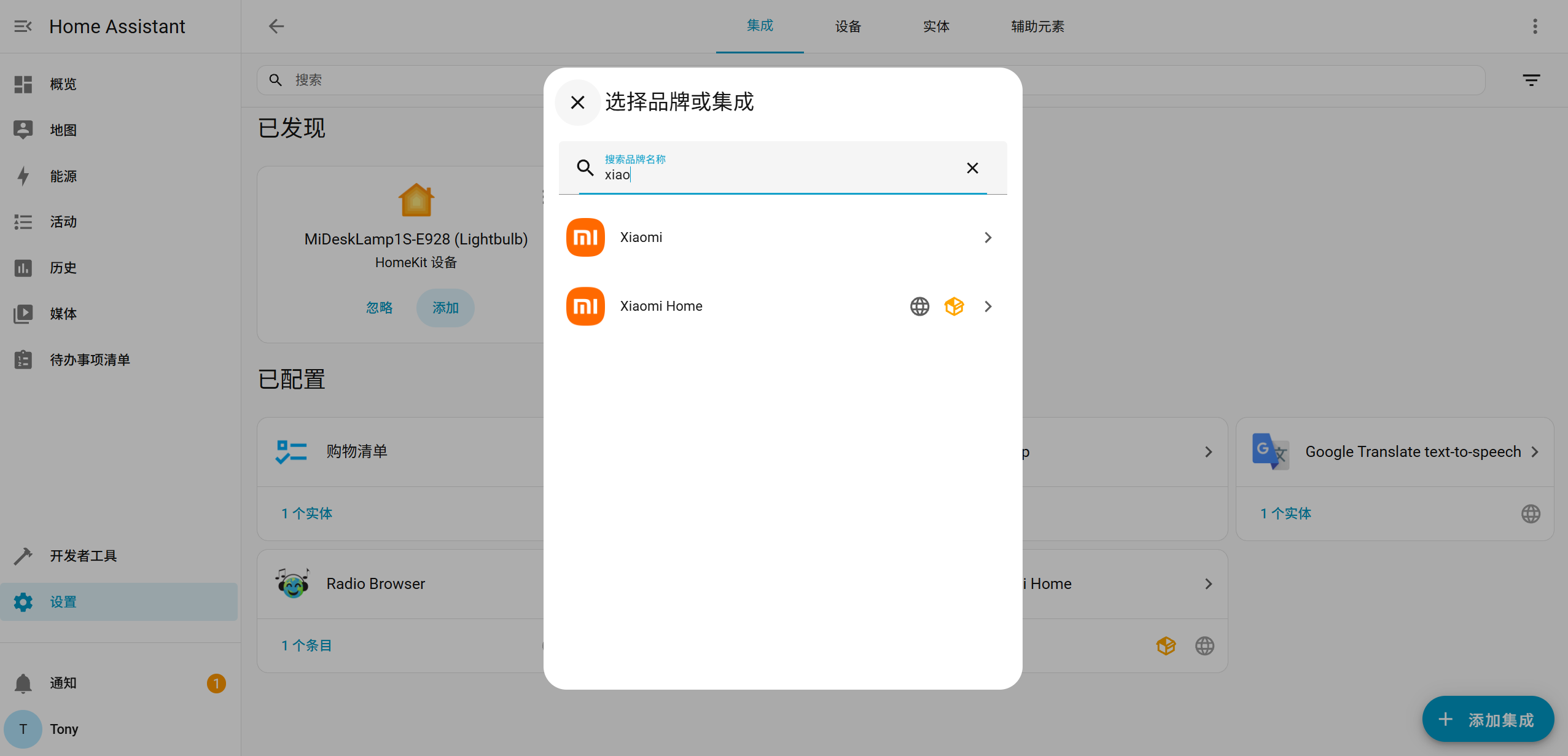Collapse the sidebar menu icon
The image size is (1568, 756).
[23, 26]
